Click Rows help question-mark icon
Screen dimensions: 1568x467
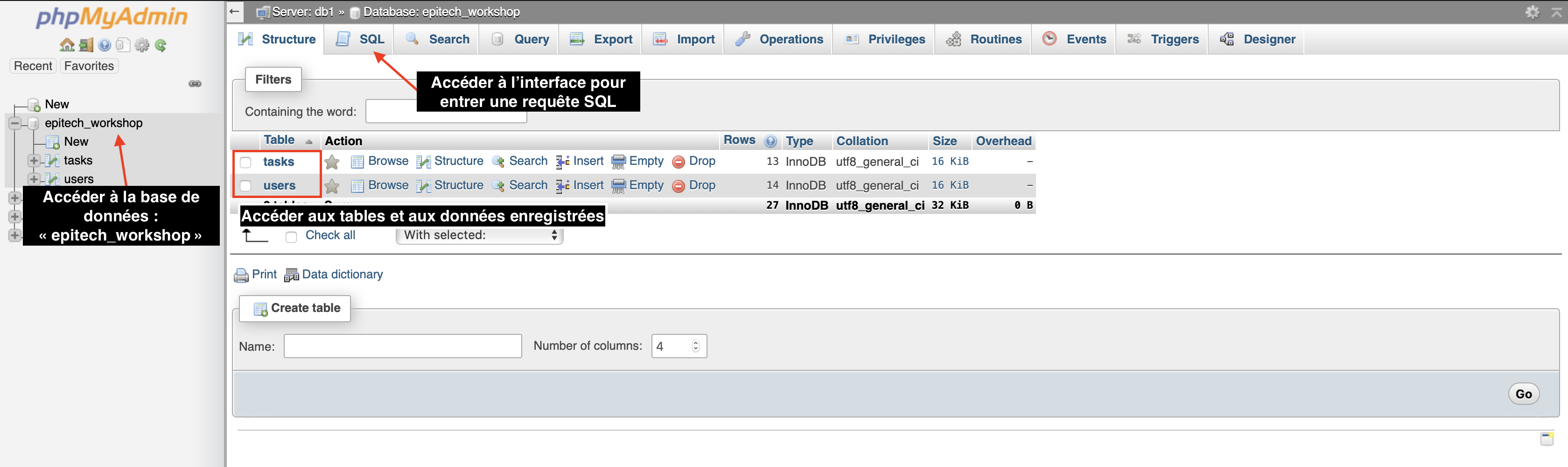[x=770, y=141]
